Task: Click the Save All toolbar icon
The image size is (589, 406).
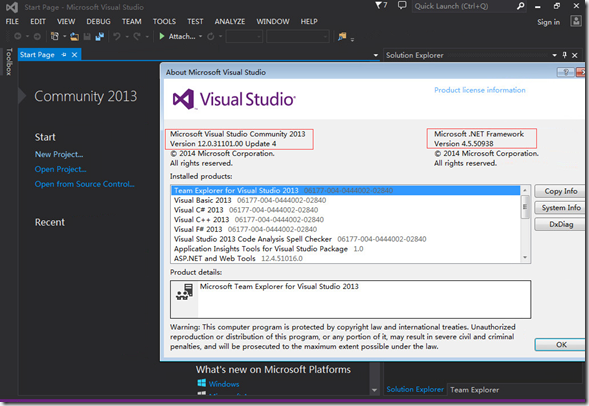Action: (100, 36)
